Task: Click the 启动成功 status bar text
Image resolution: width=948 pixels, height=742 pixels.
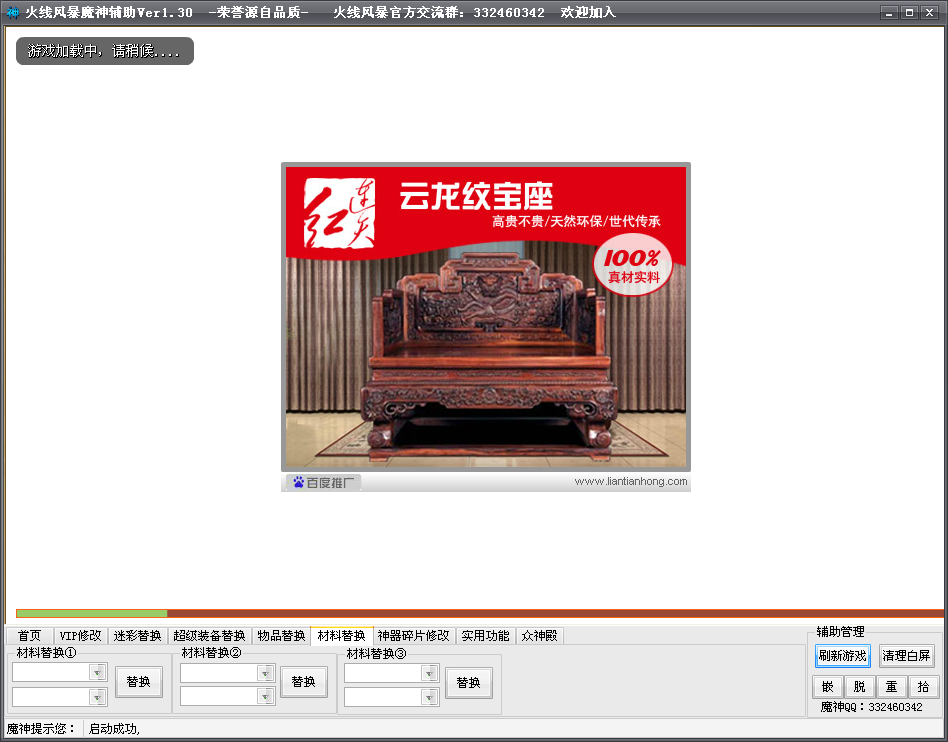Action: (114, 729)
